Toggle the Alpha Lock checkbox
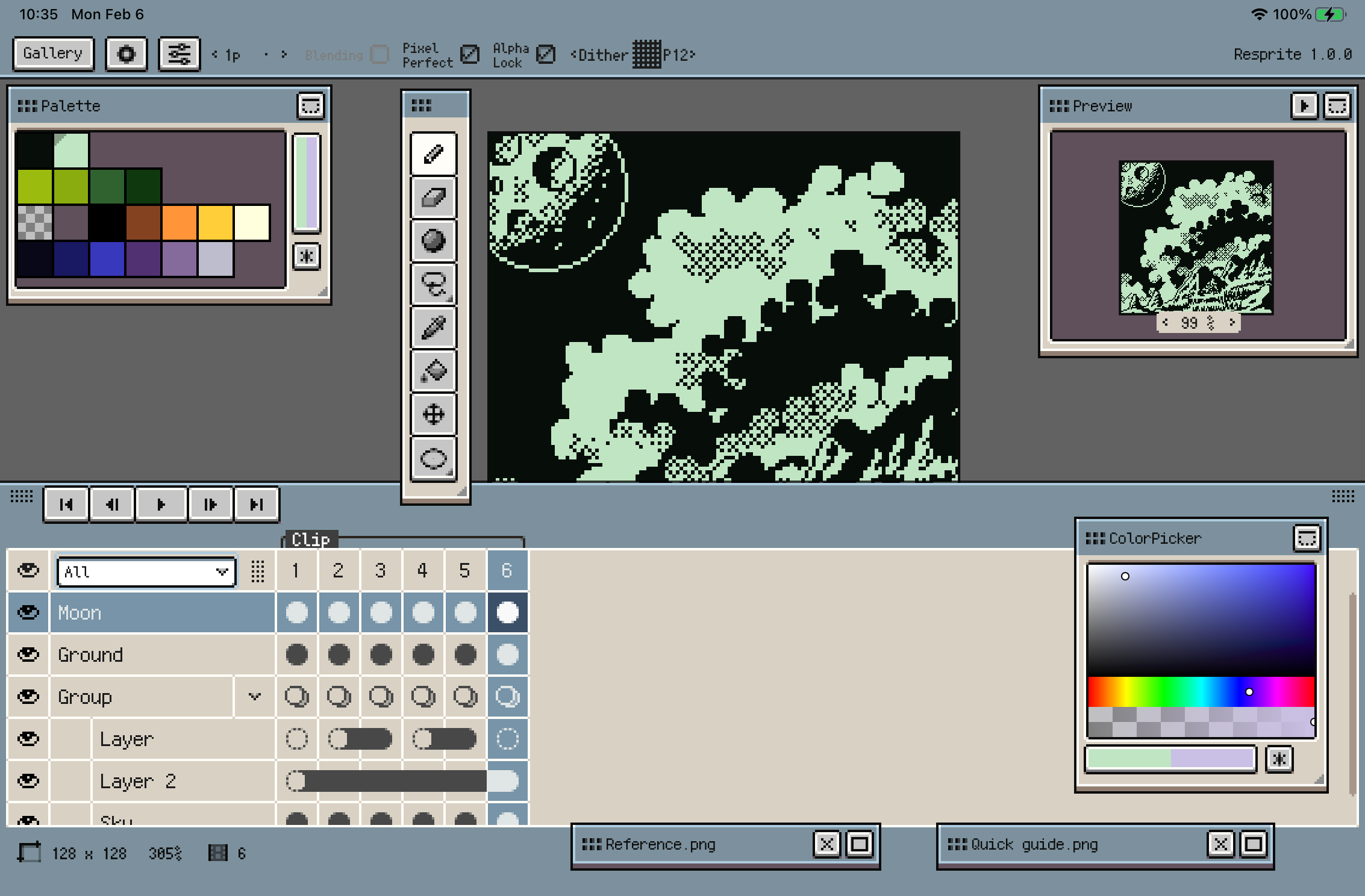1365x896 pixels. (x=545, y=54)
